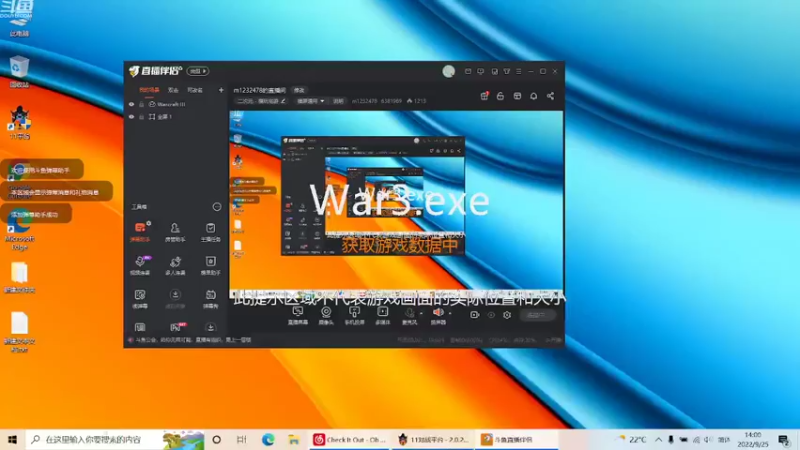Screen dimensions: 800x450
Task: Select the Warcraft III source row
Action: pos(176,104)
